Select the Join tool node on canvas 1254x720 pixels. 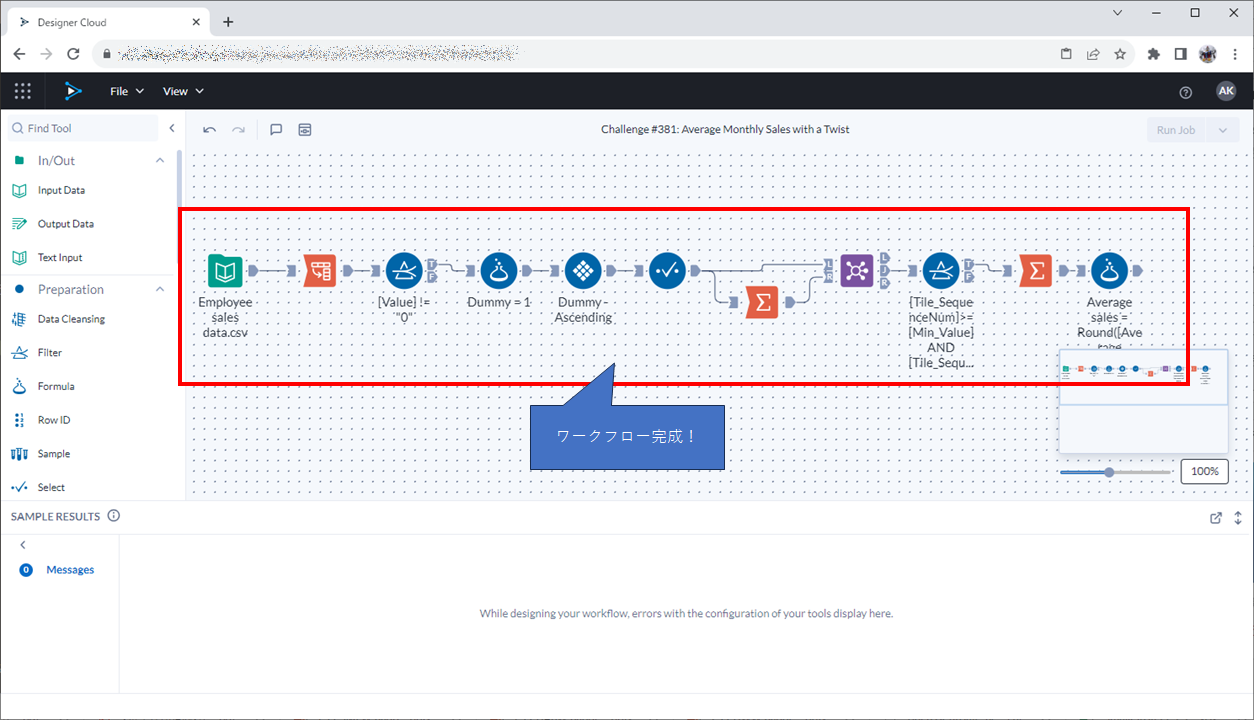tap(856, 271)
